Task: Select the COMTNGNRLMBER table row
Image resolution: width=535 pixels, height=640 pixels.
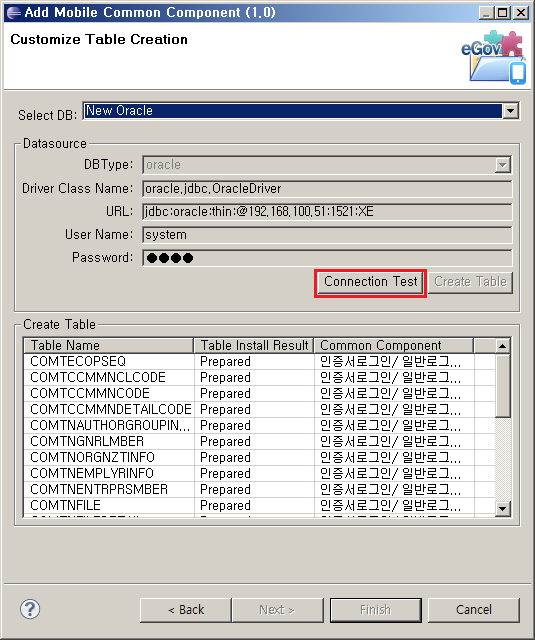Action: pos(260,441)
